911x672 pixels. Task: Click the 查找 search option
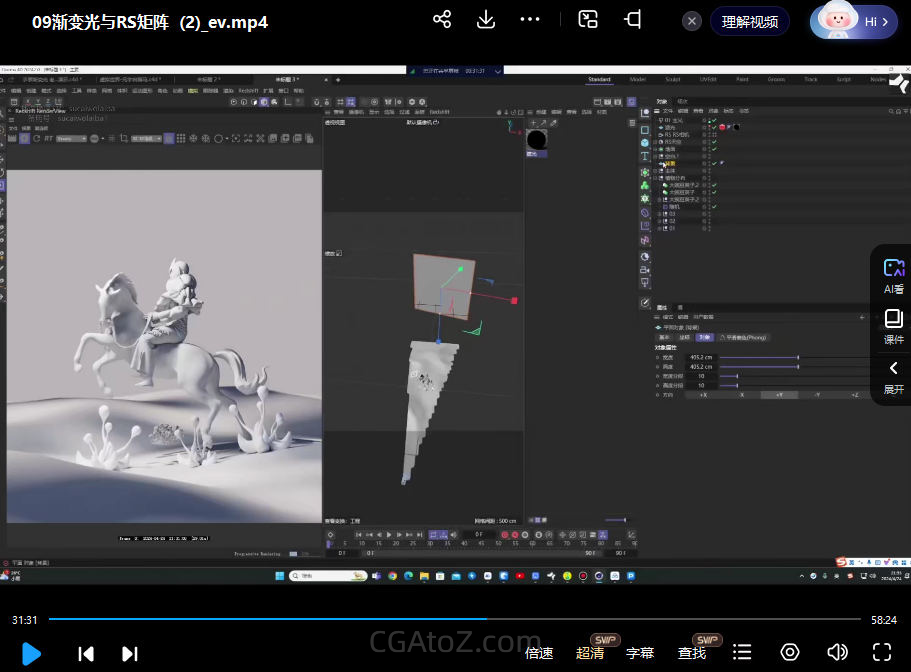pos(692,653)
